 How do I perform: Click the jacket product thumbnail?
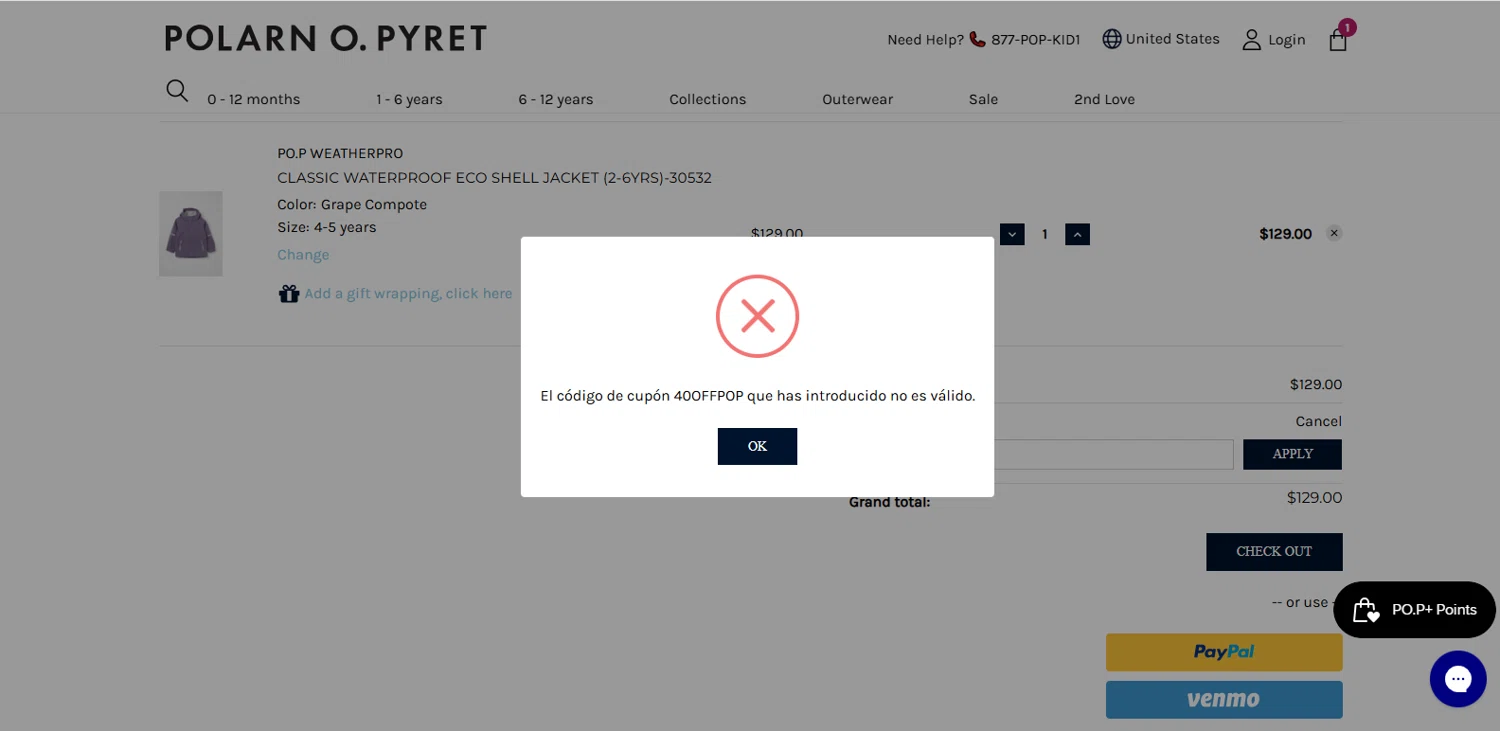[x=191, y=234]
